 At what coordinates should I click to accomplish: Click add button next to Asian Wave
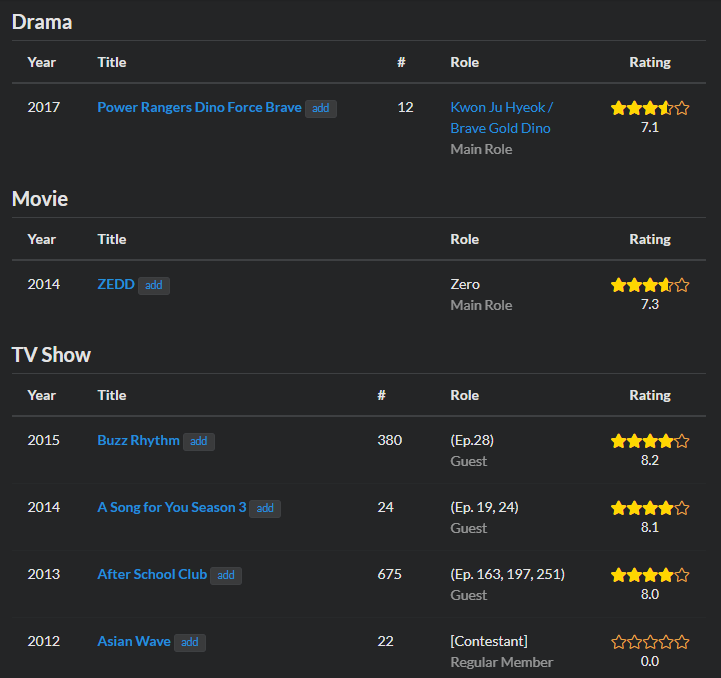pyautogui.click(x=190, y=642)
